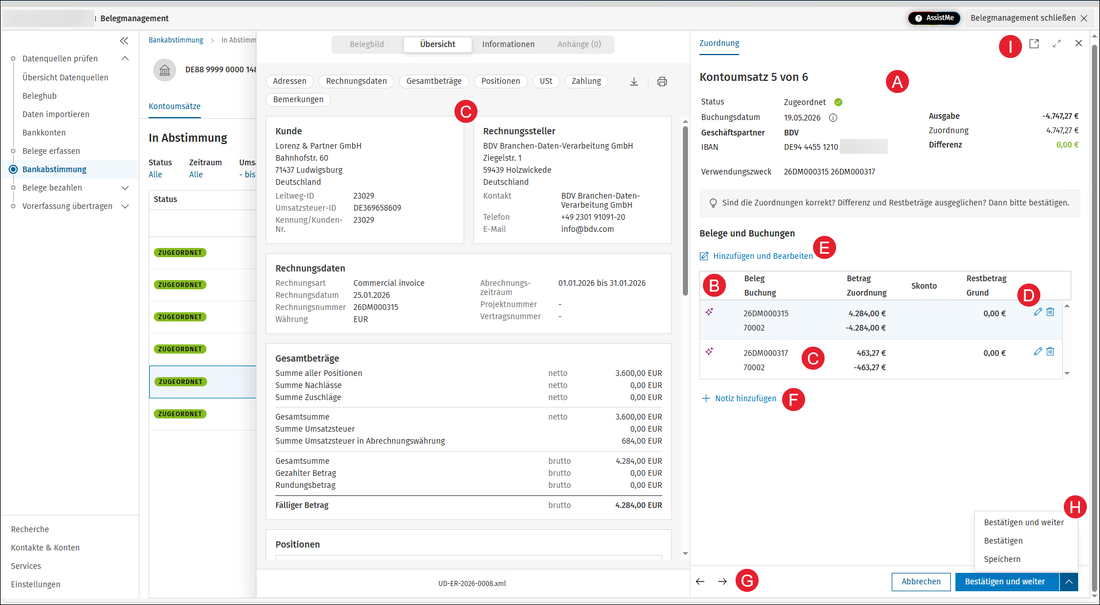The height and width of the screenshot is (605, 1100).
Task: Switch to the Informationen tab
Action: point(509,44)
